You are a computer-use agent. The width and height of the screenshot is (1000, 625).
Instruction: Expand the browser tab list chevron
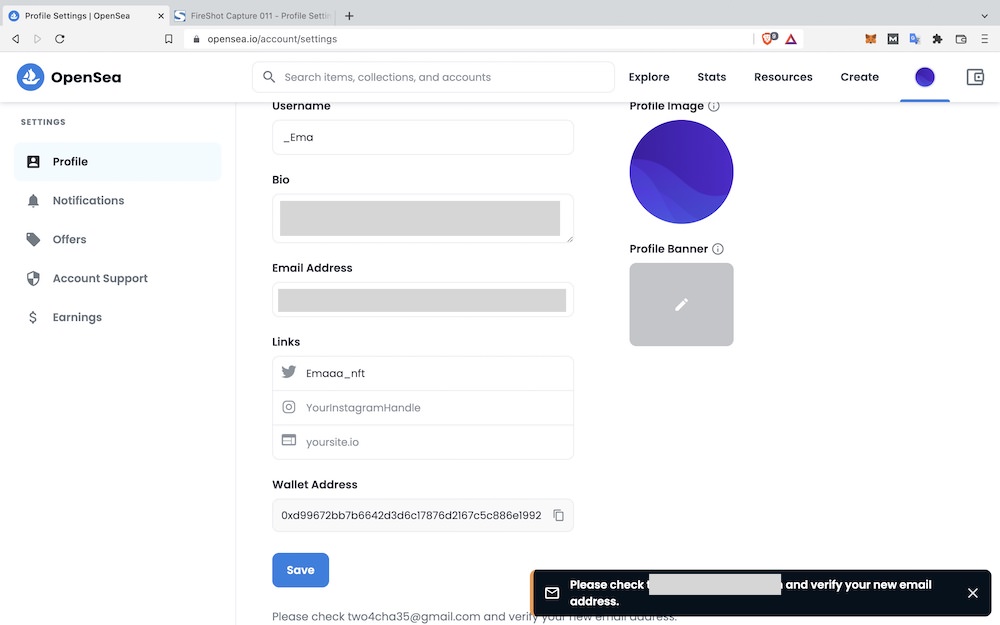coord(985,16)
